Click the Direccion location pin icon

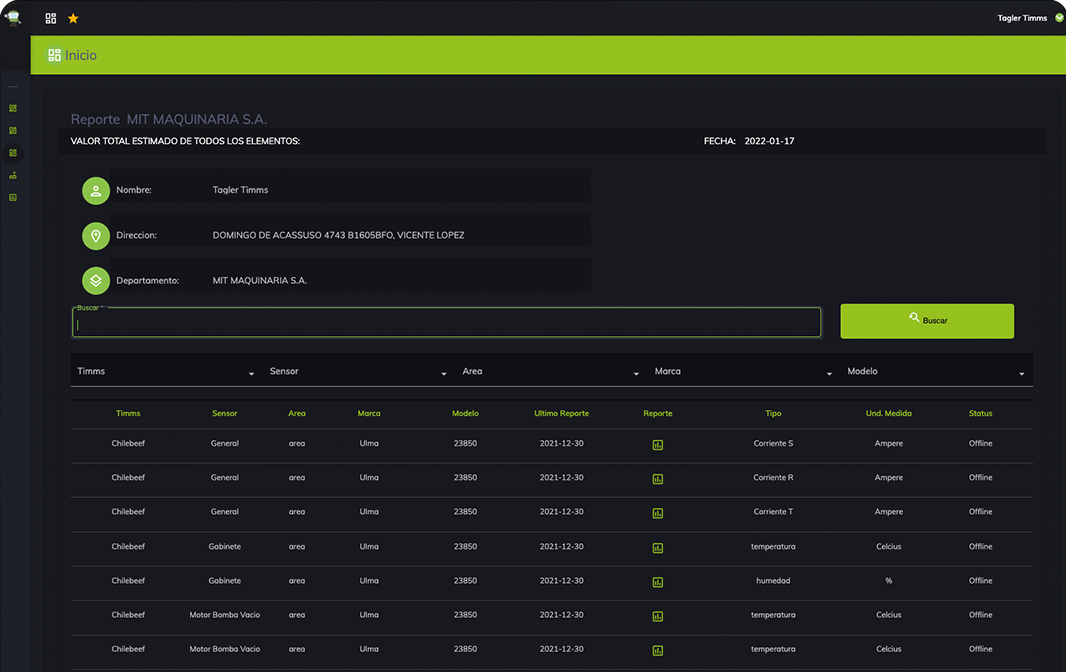pos(96,236)
